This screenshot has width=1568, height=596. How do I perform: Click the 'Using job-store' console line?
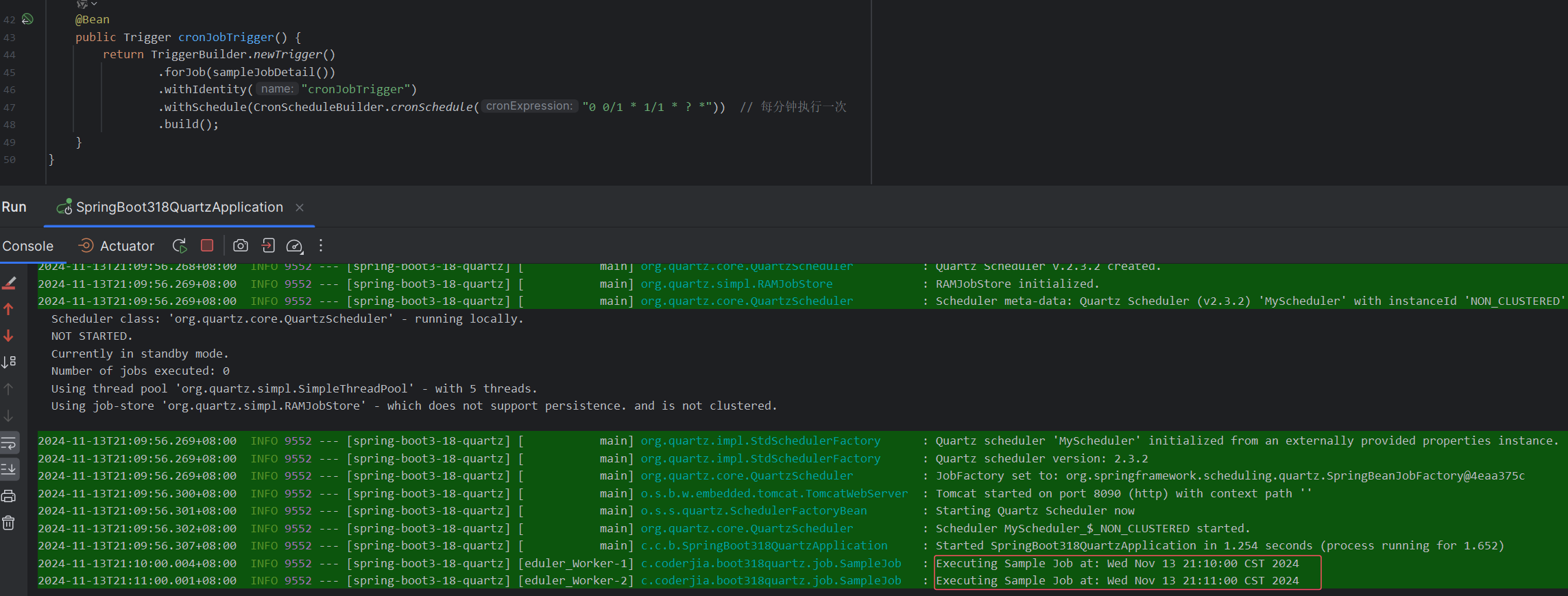coord(414,406)
